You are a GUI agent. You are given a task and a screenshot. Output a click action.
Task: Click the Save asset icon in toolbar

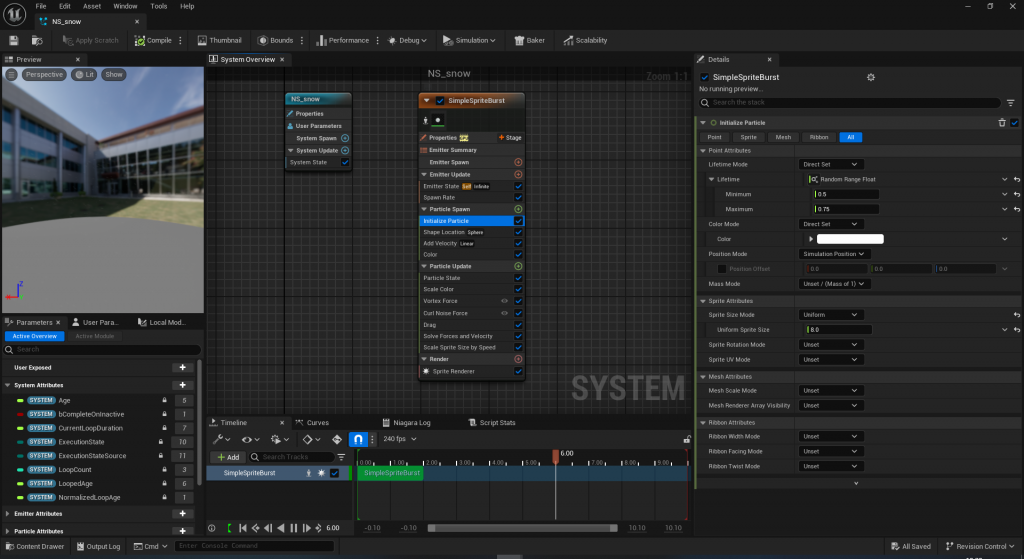(x=14, y=40)
